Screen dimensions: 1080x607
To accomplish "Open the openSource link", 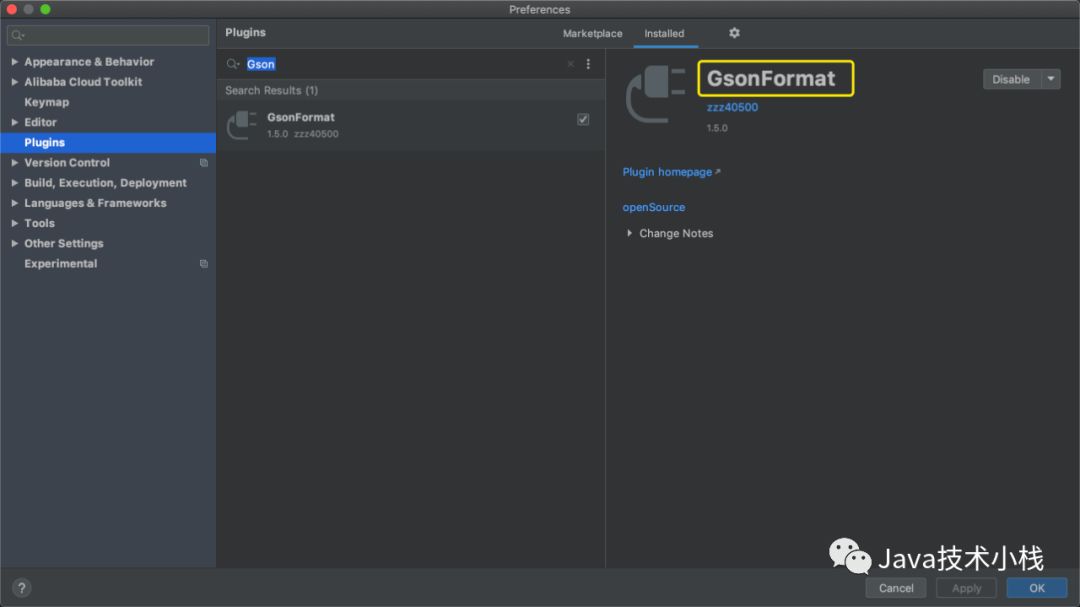I will tap(654, 207).
